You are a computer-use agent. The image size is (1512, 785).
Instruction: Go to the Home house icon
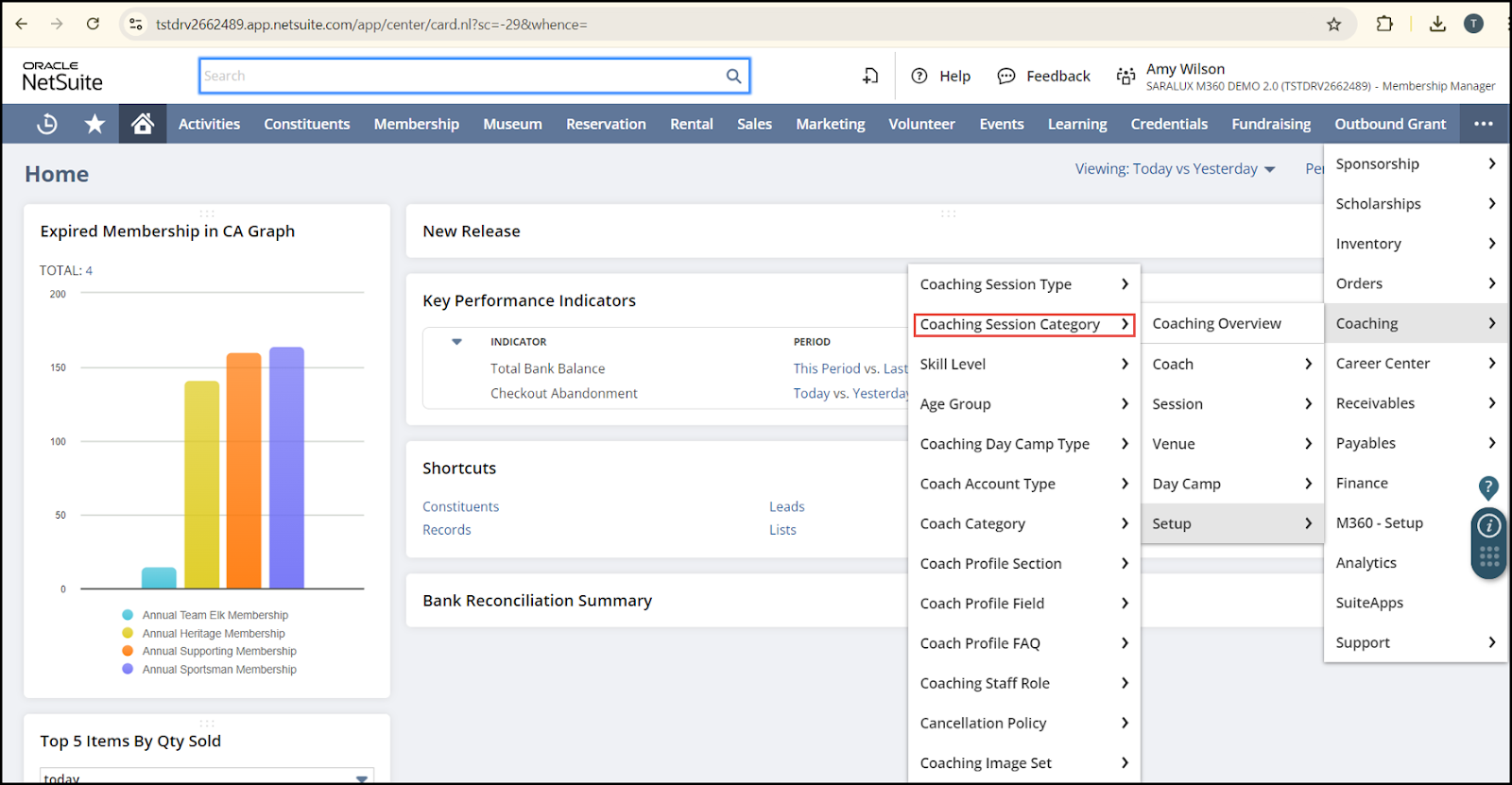[x=143, y=124]
